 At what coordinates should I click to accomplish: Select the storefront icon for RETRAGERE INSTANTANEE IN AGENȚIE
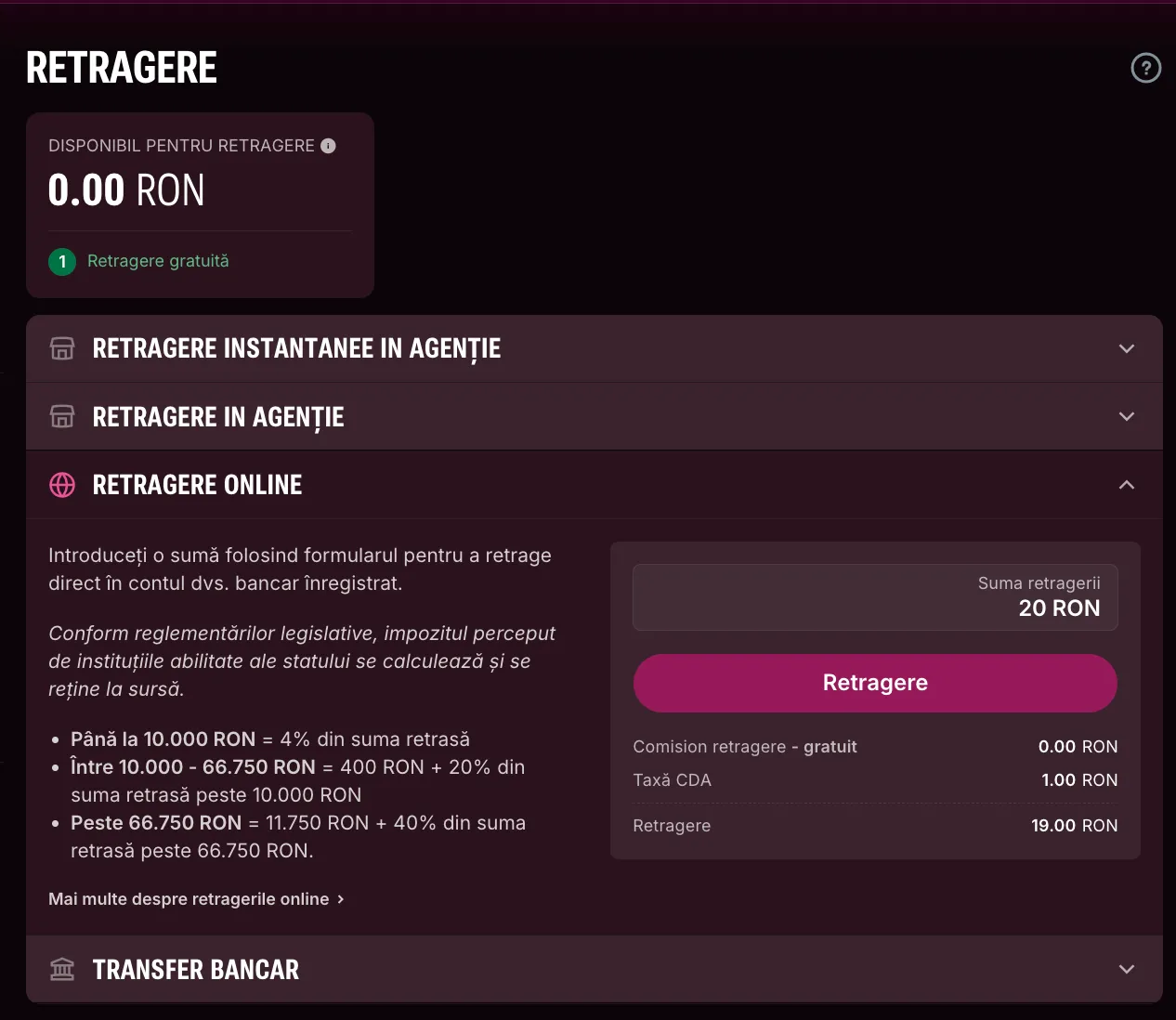[x=61, y=347]
